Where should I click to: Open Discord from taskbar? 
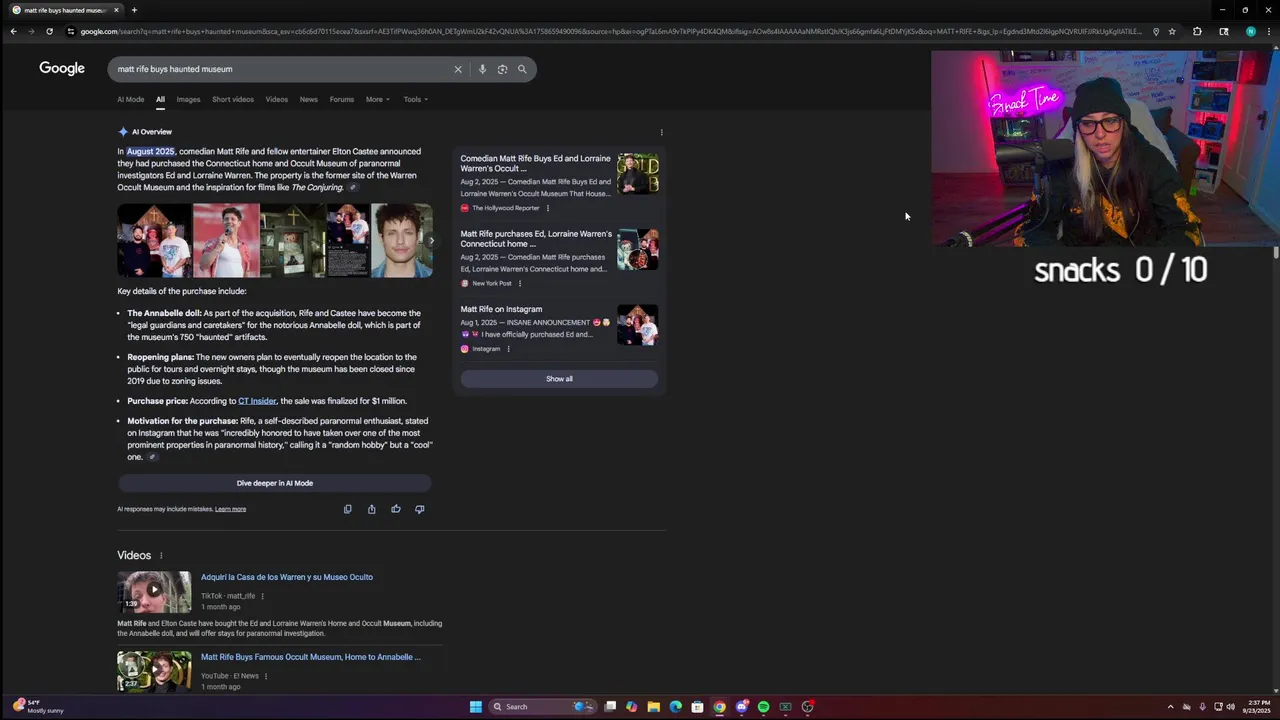click(x=741, y=707)
